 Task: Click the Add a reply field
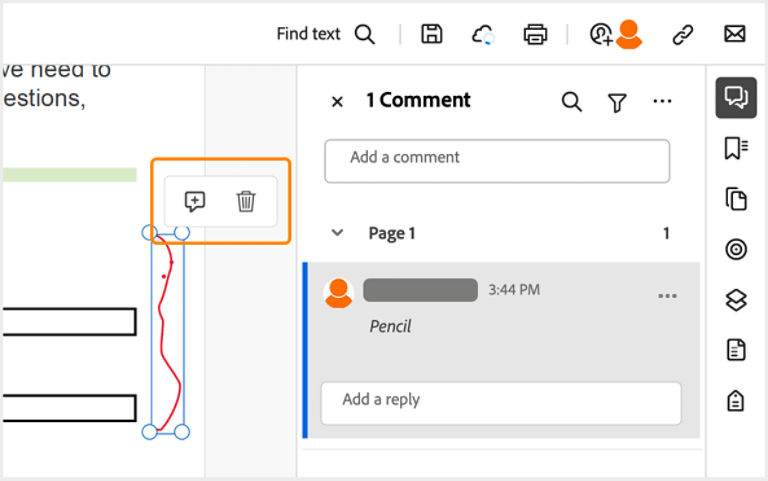tap(501, 403)
